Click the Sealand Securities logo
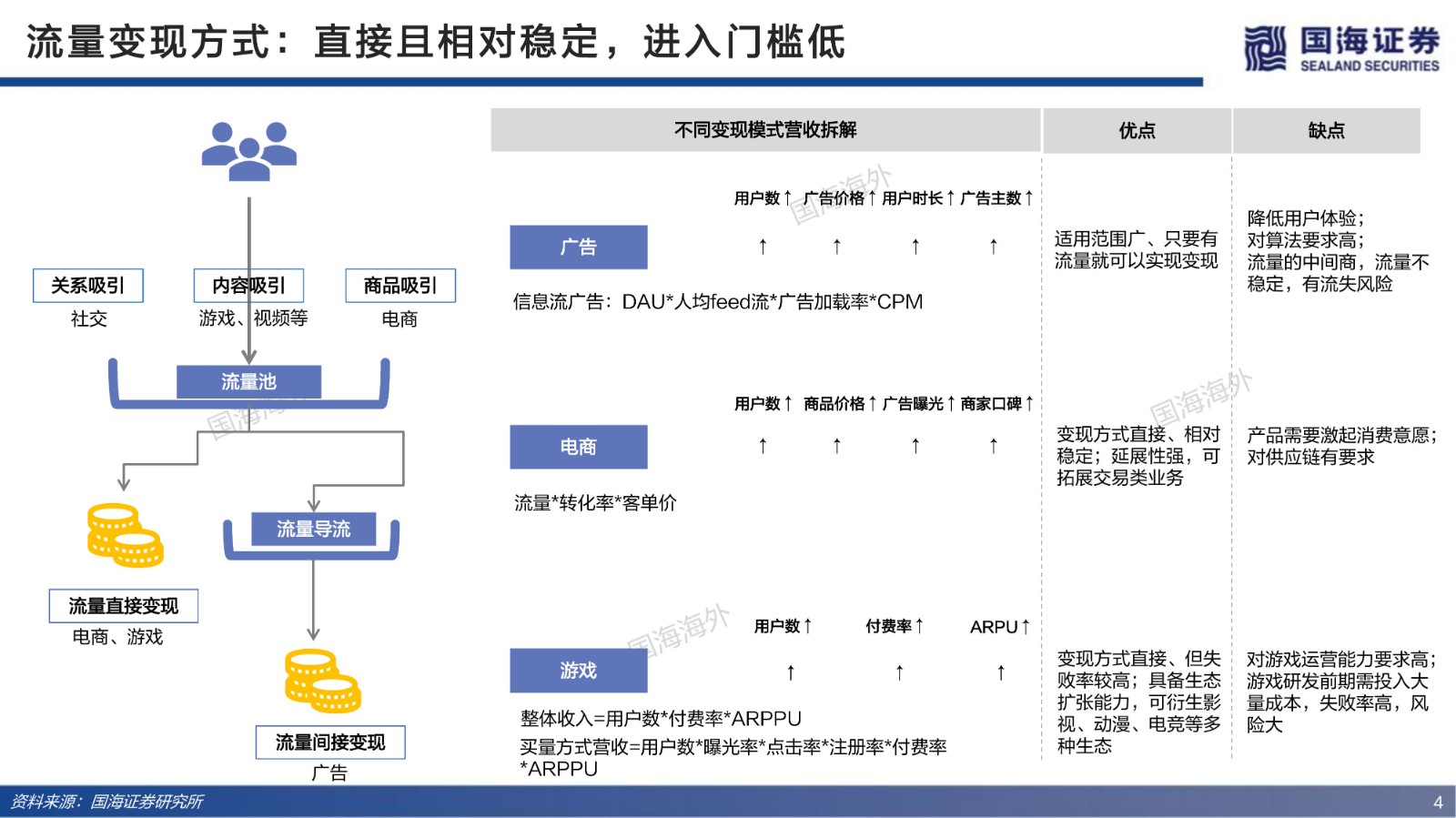Screen dimensions: 1456x818 coord(1341,48)
